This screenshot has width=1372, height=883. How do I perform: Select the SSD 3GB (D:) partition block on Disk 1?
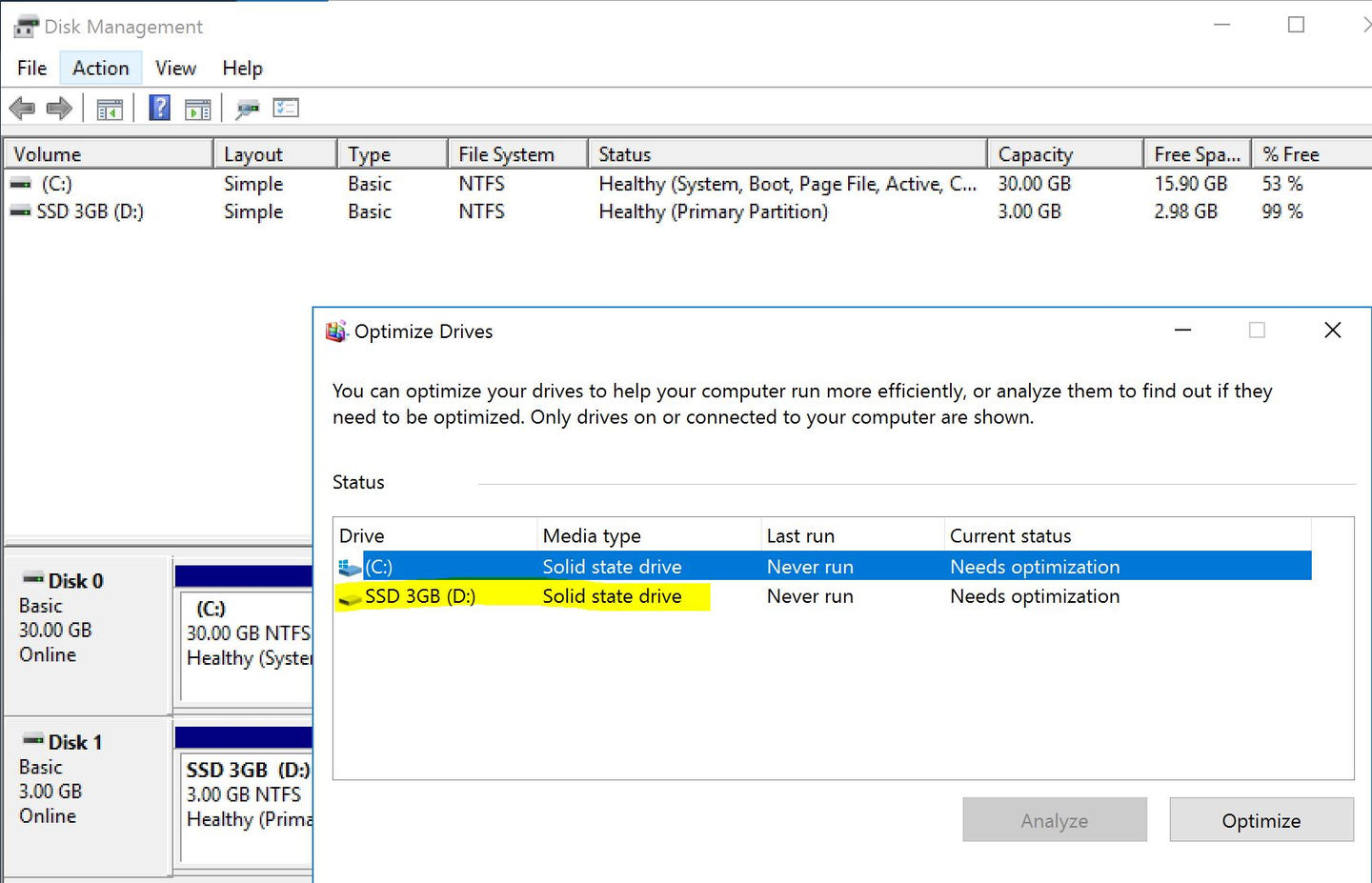click(247, 808)
